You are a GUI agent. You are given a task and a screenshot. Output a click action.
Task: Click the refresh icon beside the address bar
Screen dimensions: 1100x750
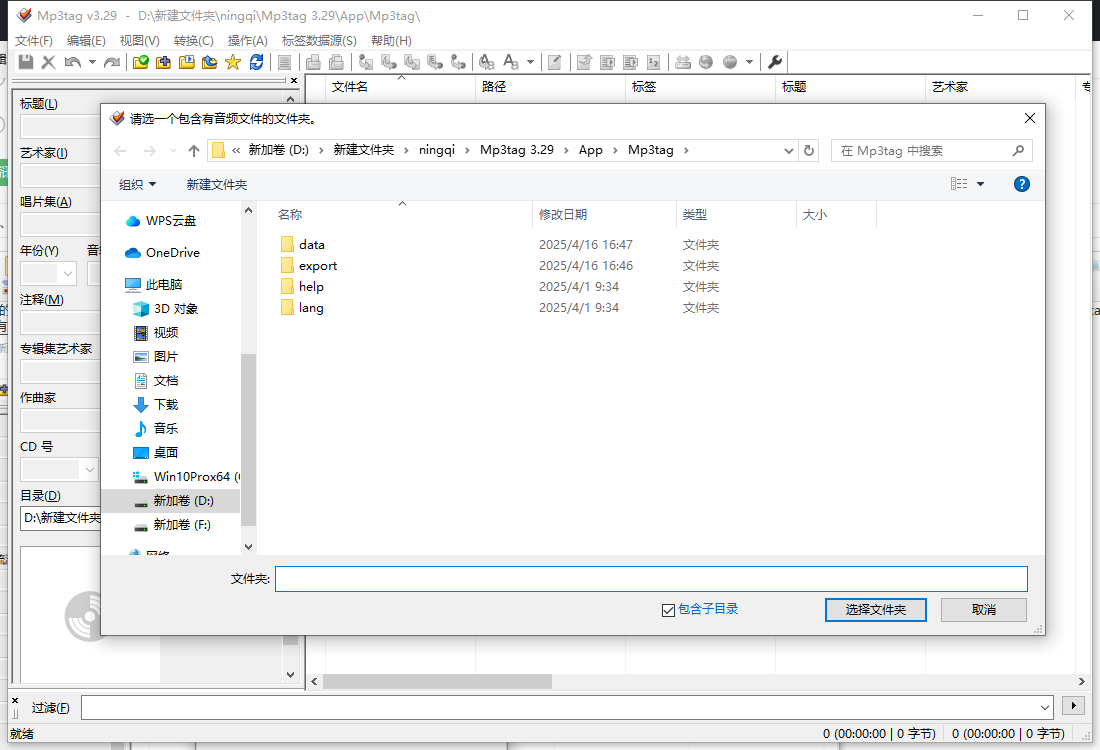point(809,151)
